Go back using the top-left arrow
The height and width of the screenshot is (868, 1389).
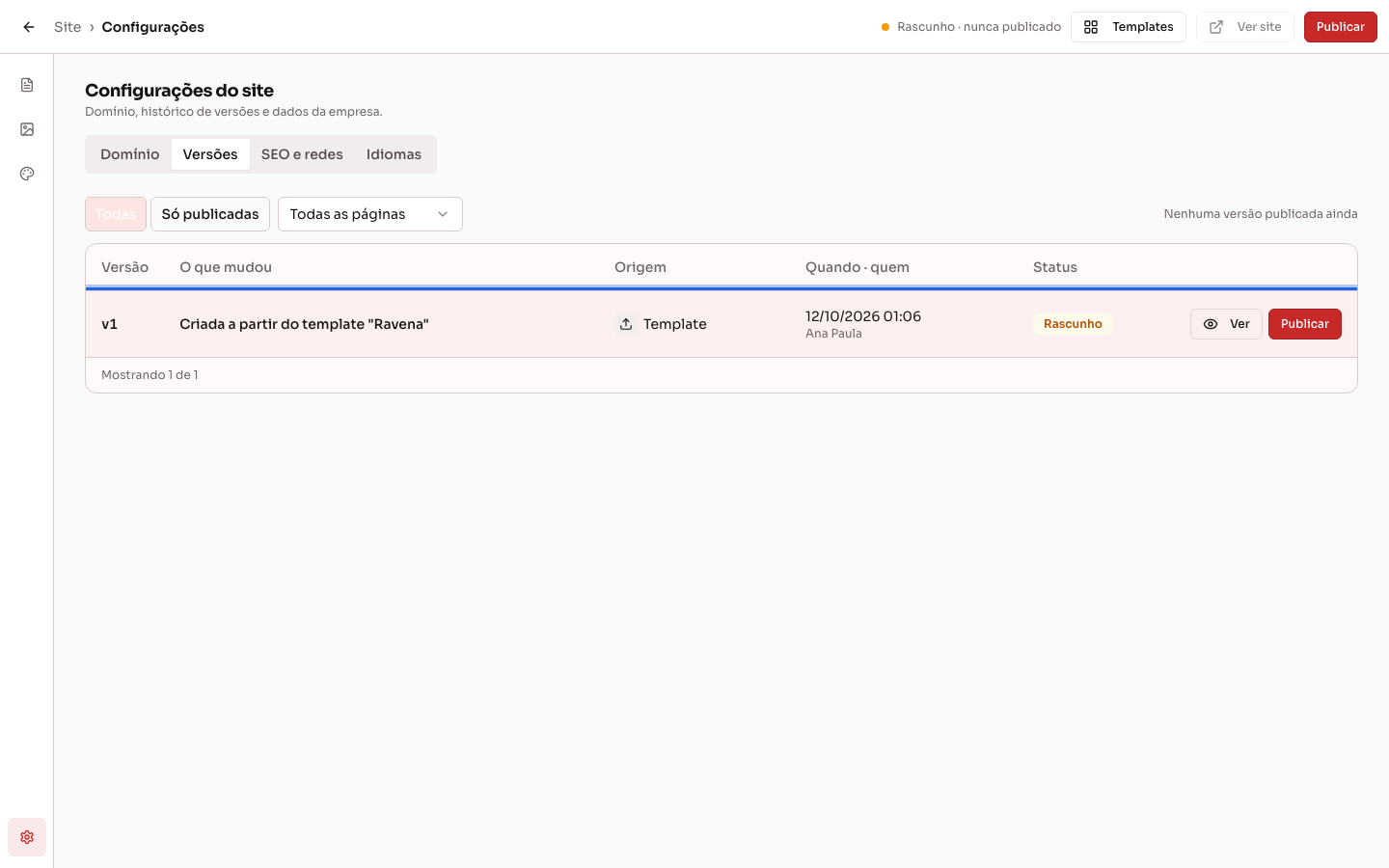(x=29, y=27)
